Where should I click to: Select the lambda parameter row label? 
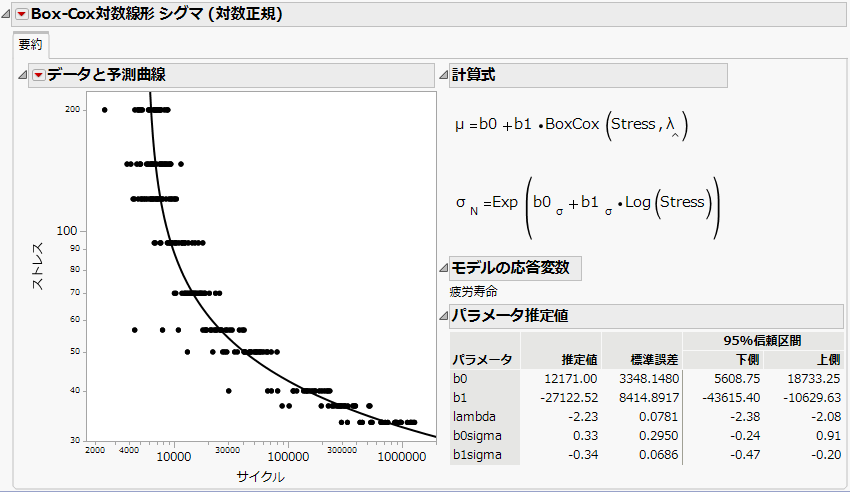tap(474, 417)
